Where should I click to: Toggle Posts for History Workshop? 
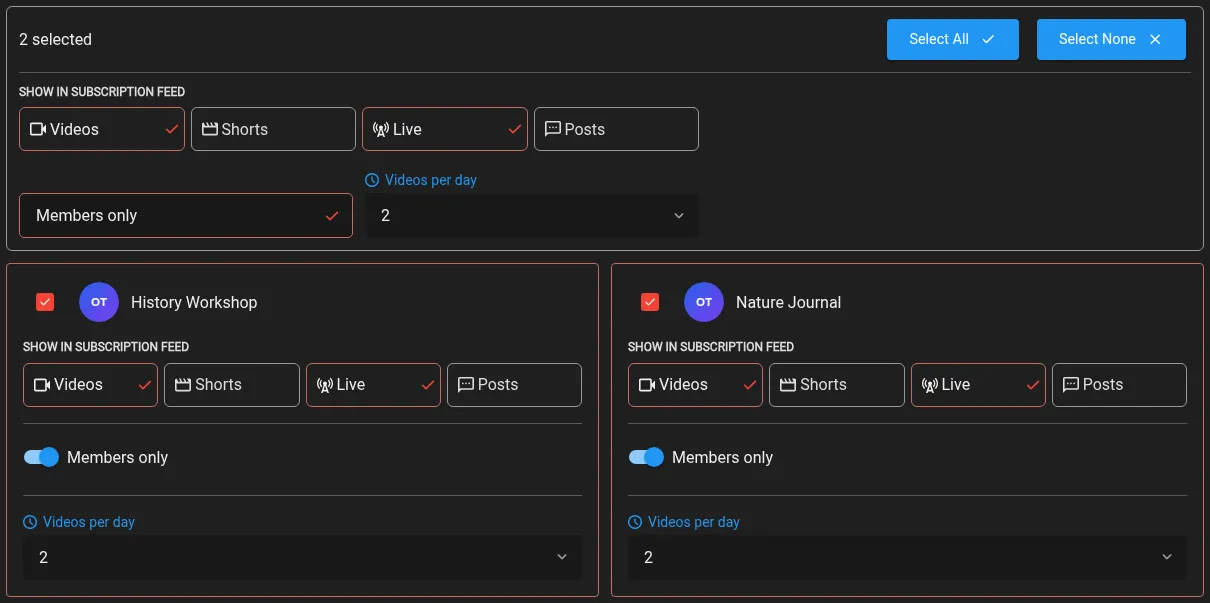coord(514,385)
